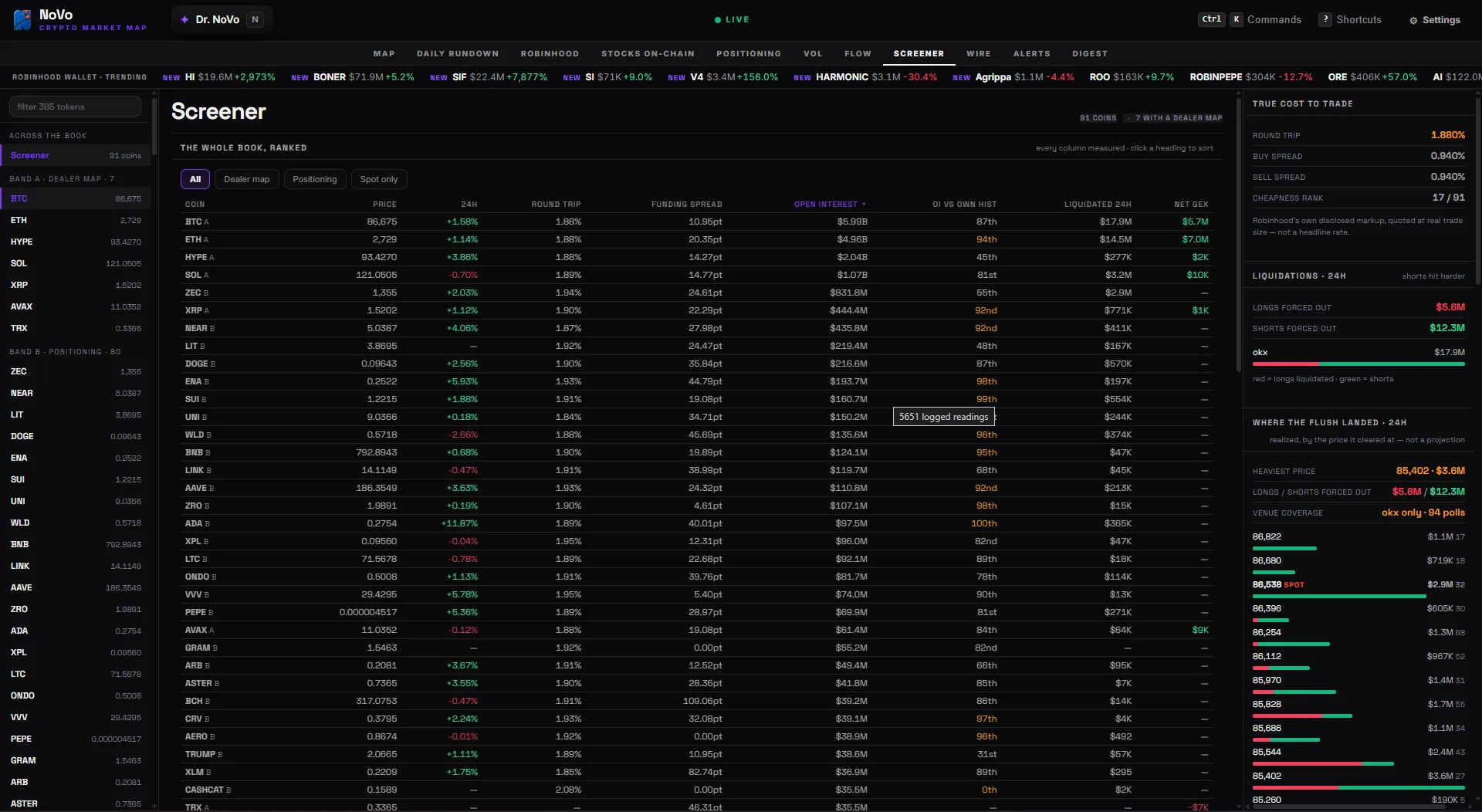Open the TRUMP row in the screener table

(696, 754)
